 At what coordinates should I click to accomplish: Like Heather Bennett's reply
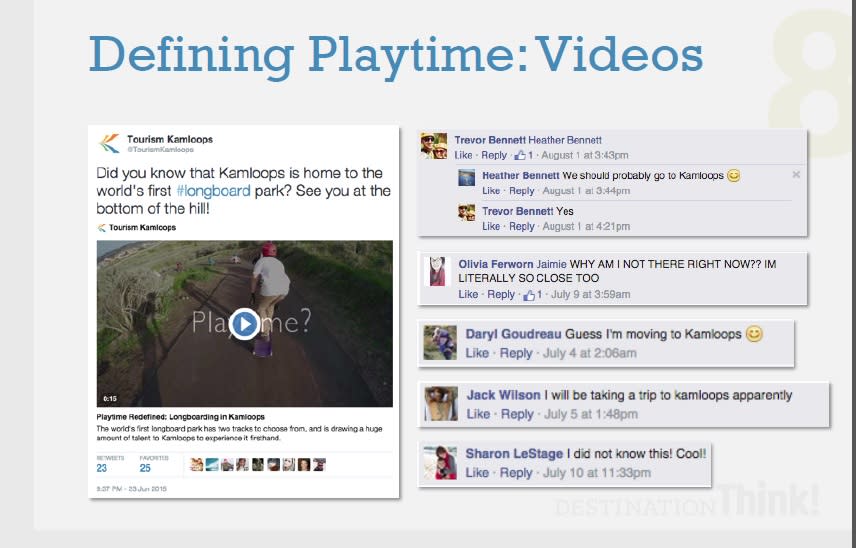click(x=491, y=190)
